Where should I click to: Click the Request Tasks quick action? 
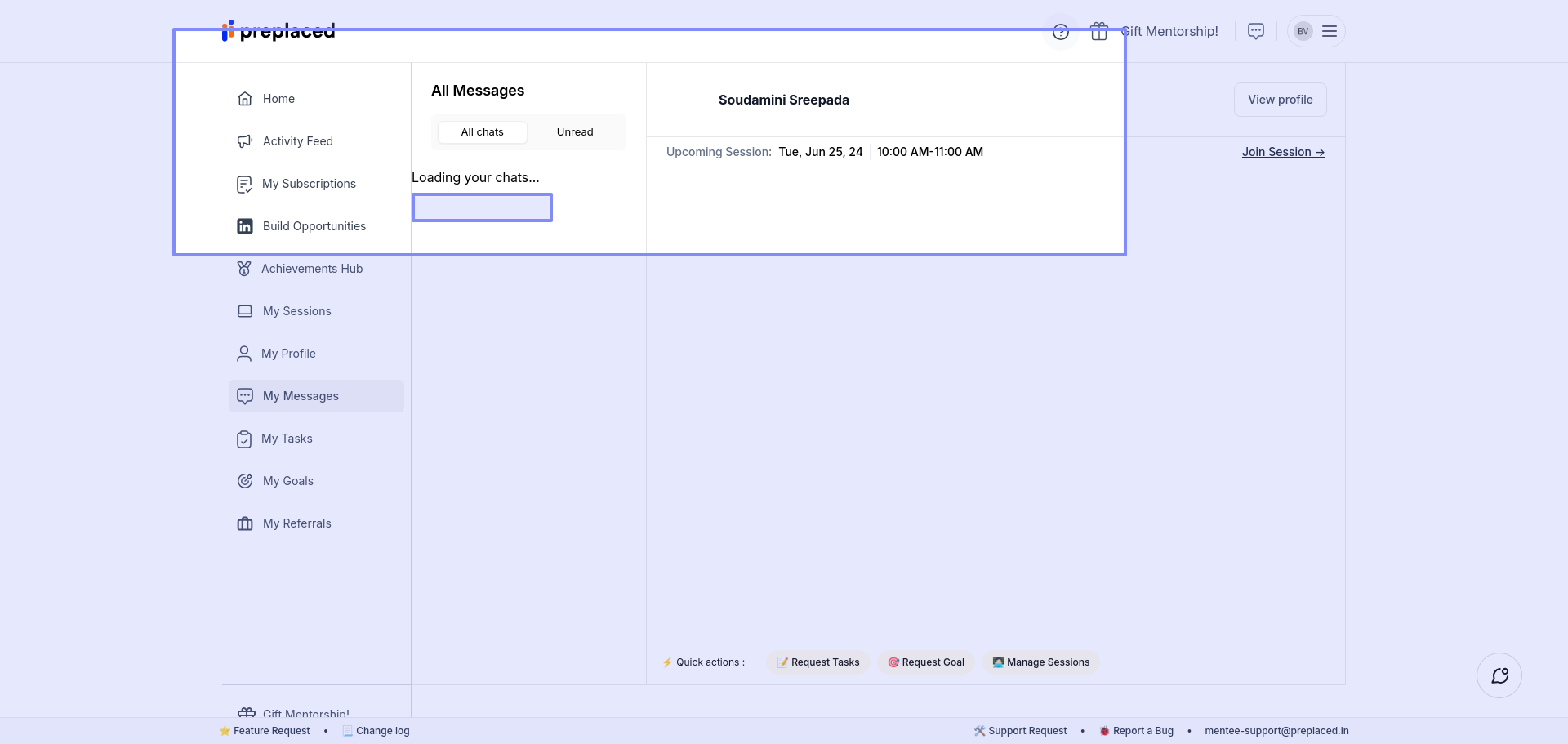(818, 662)
